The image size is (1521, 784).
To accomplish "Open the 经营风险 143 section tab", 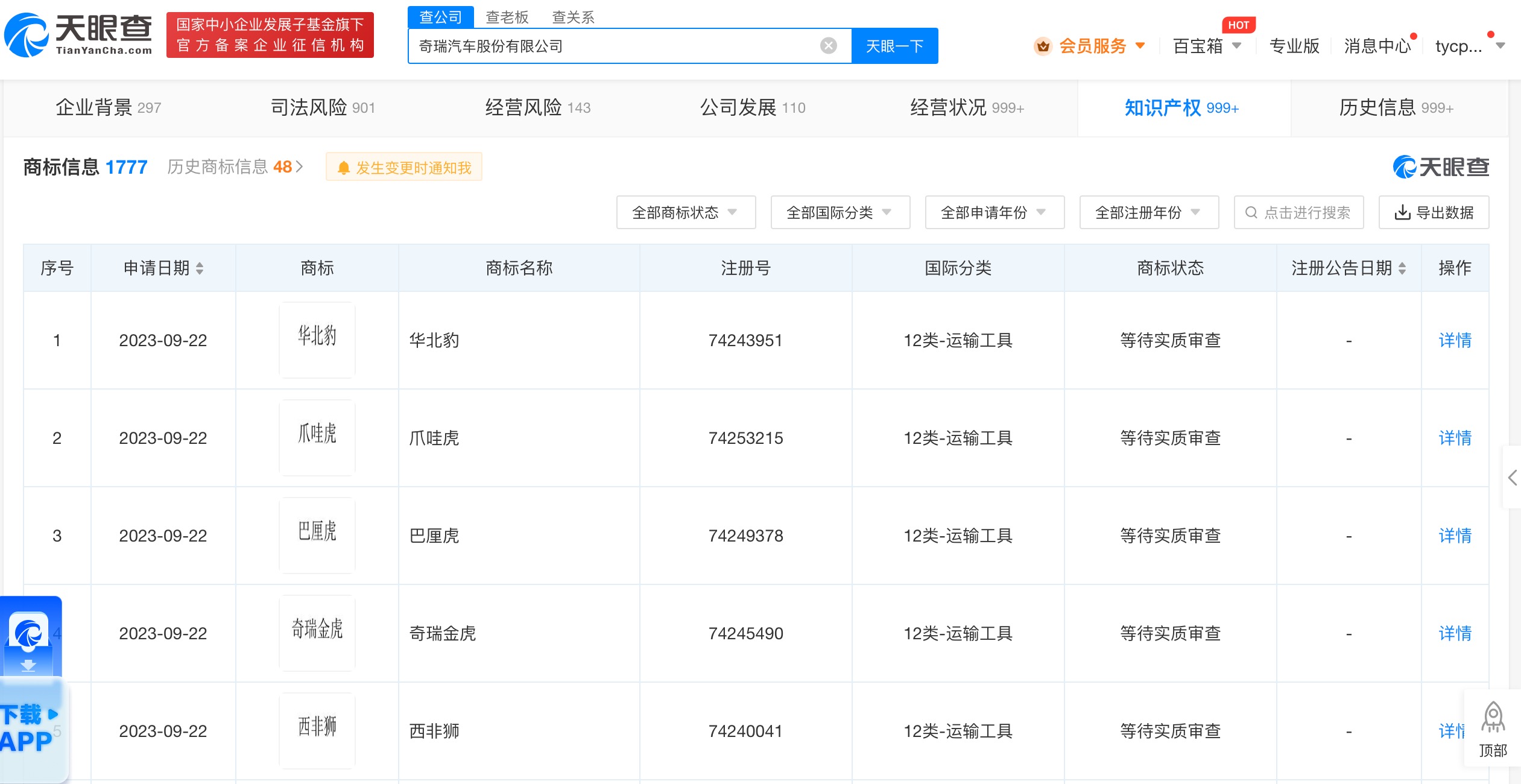I will [x=538, y=107].
